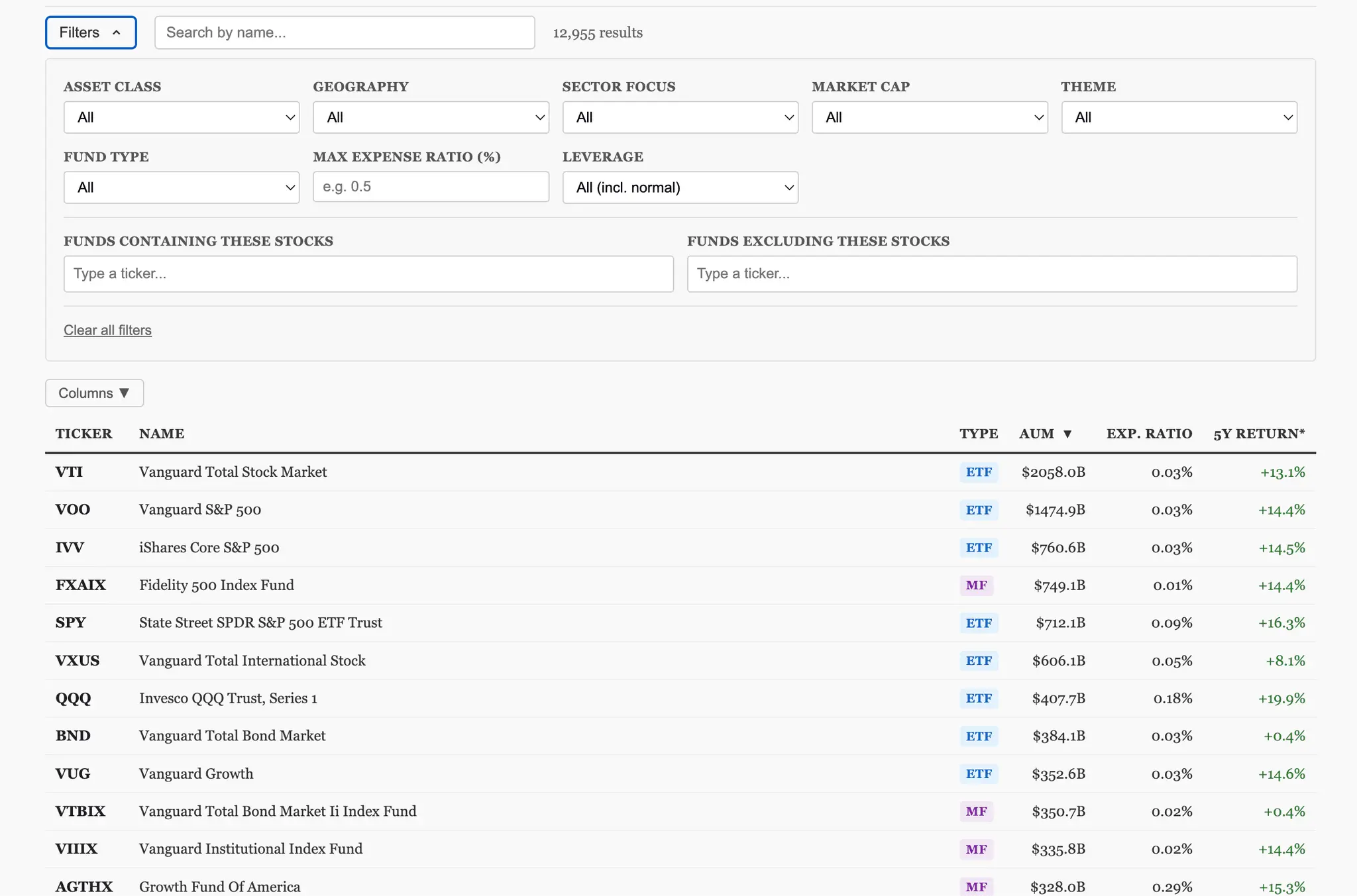This screenshot has height=896, width=1357.
Task: Click the ETF badge in VOO row
Action: point(979,510)
